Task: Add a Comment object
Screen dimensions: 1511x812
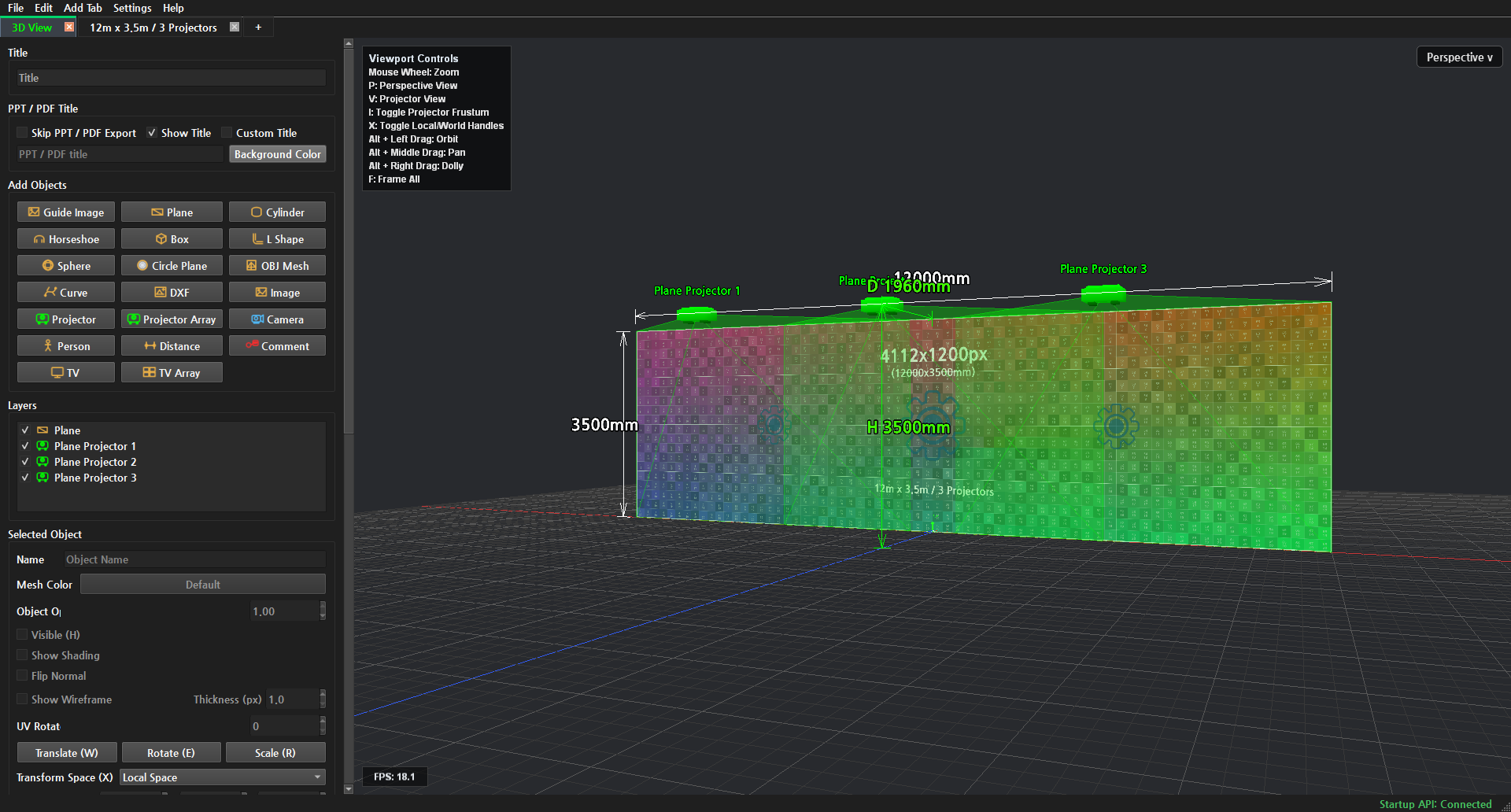Action: 277,346
